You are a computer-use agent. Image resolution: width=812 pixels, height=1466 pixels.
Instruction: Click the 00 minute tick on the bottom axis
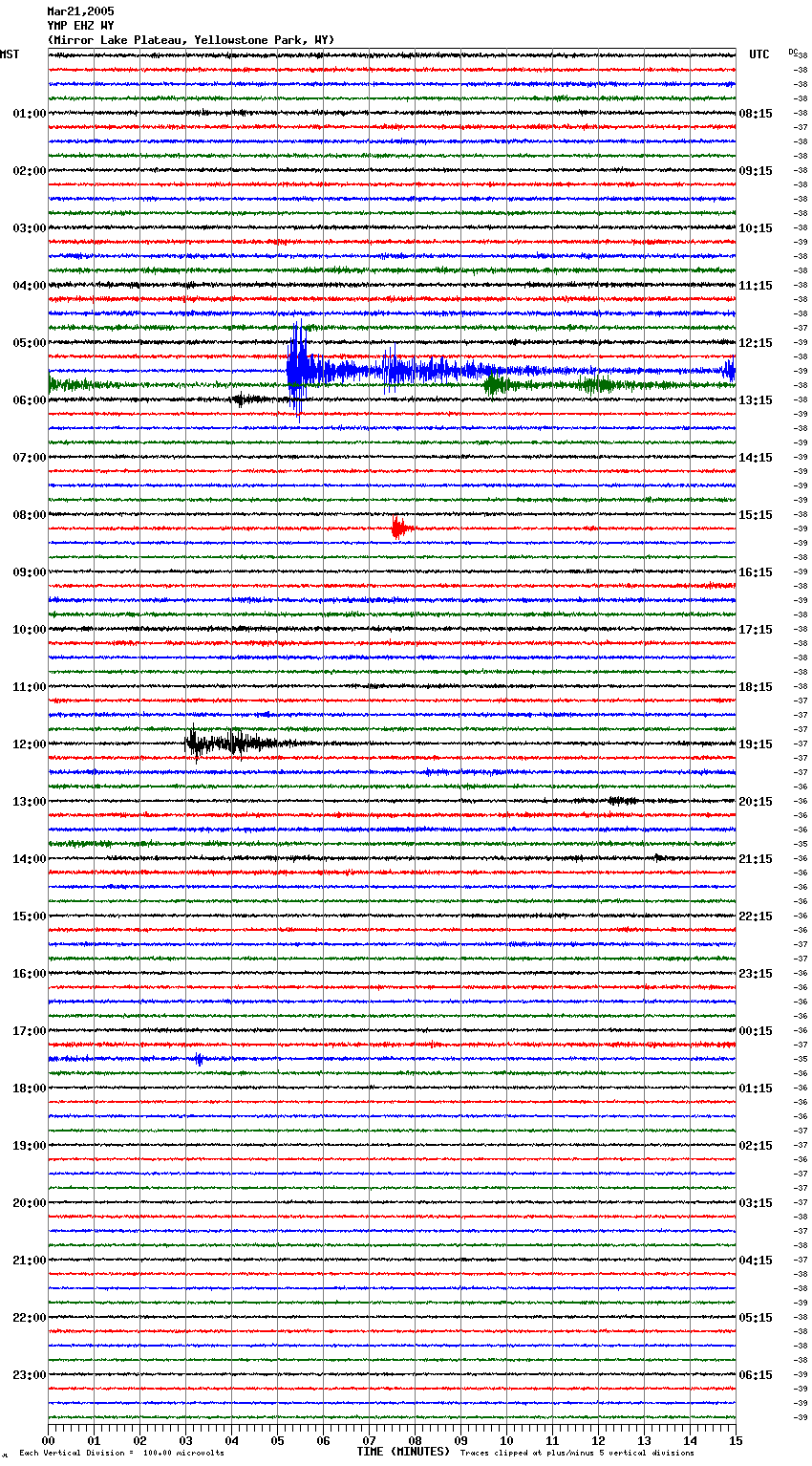48,1440
